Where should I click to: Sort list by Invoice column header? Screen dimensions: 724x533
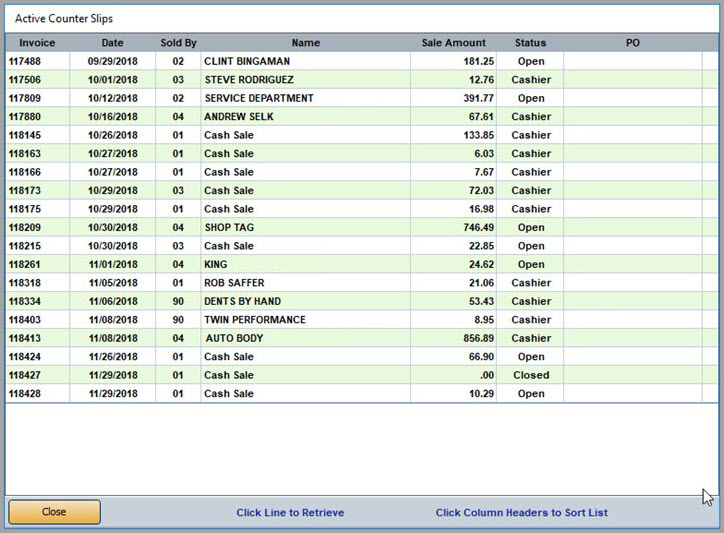[37, 43]
